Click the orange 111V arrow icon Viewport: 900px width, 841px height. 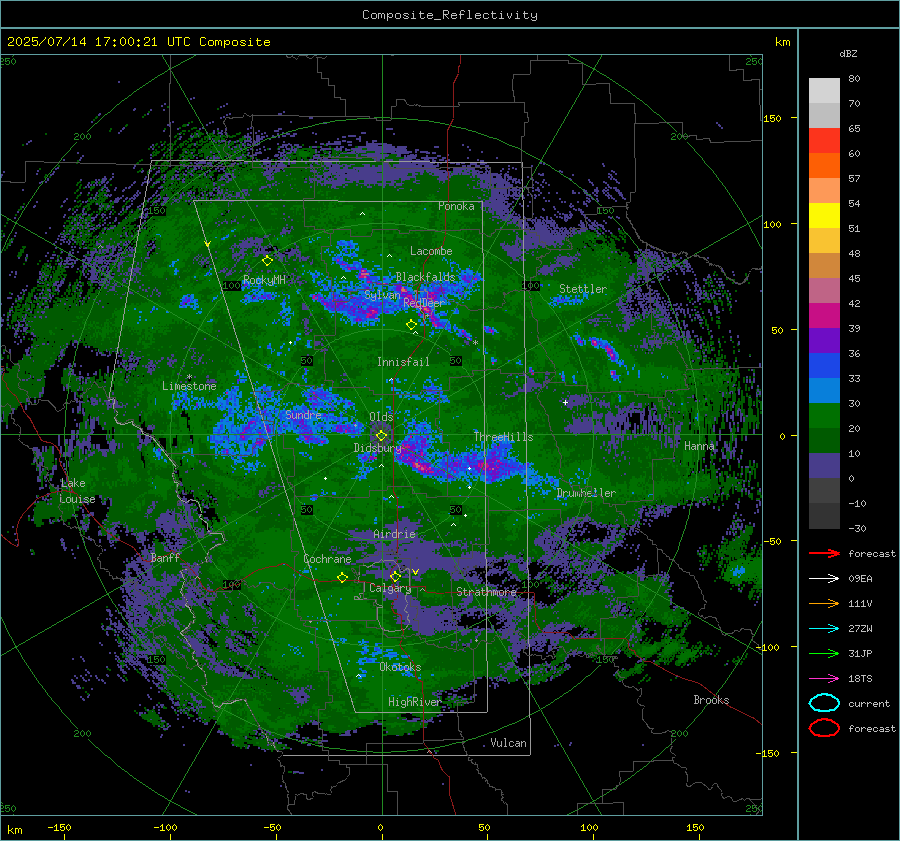(824, 603)
